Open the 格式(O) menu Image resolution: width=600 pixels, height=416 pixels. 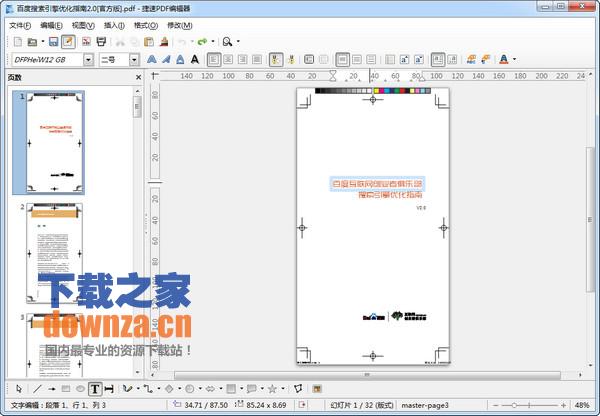click(146, 26)
